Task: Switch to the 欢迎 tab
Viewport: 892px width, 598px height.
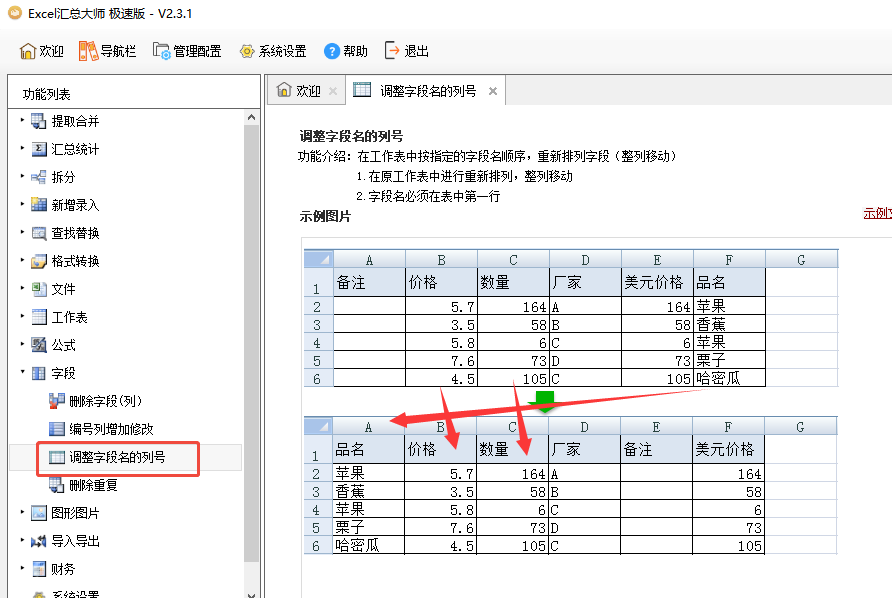Action: pos(299,91)
